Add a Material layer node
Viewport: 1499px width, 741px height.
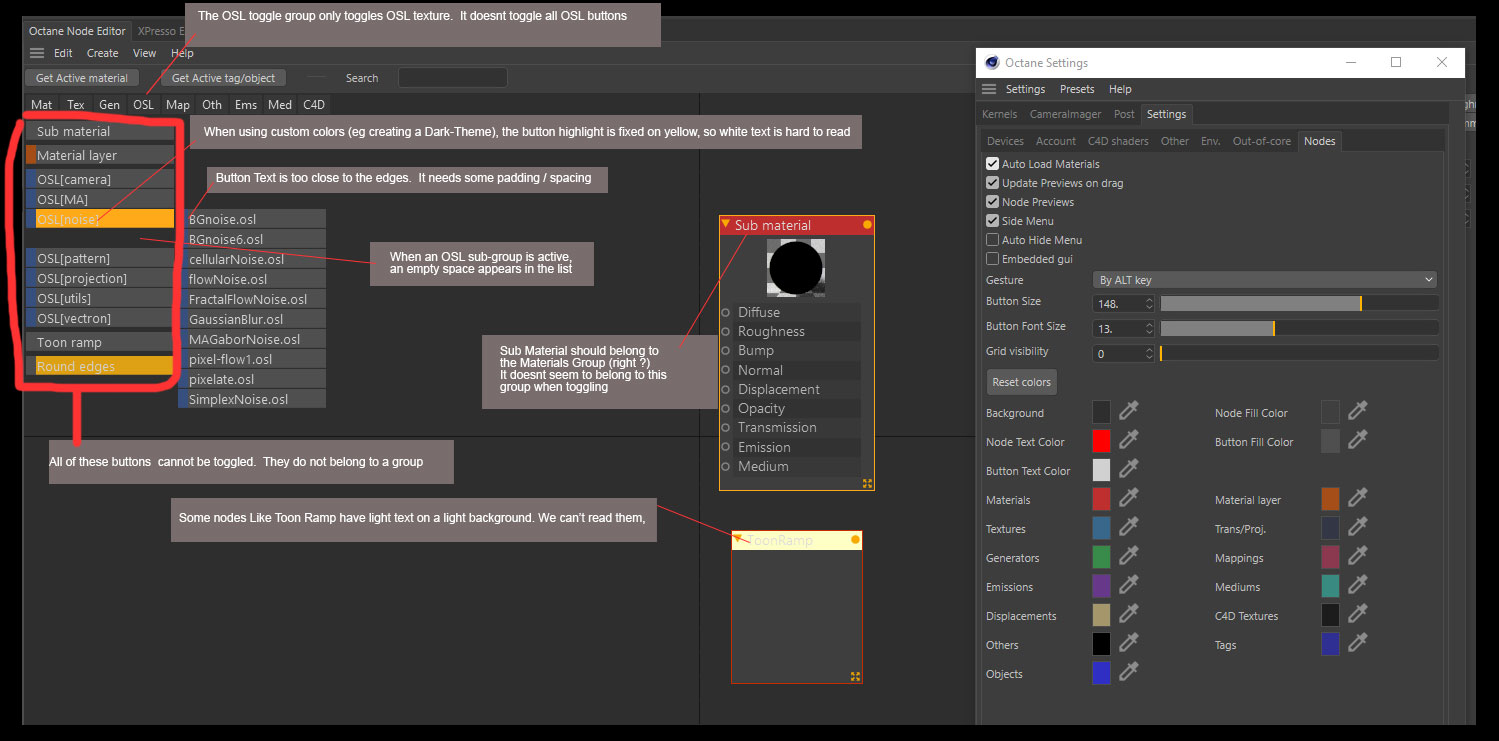click(100, 155)
